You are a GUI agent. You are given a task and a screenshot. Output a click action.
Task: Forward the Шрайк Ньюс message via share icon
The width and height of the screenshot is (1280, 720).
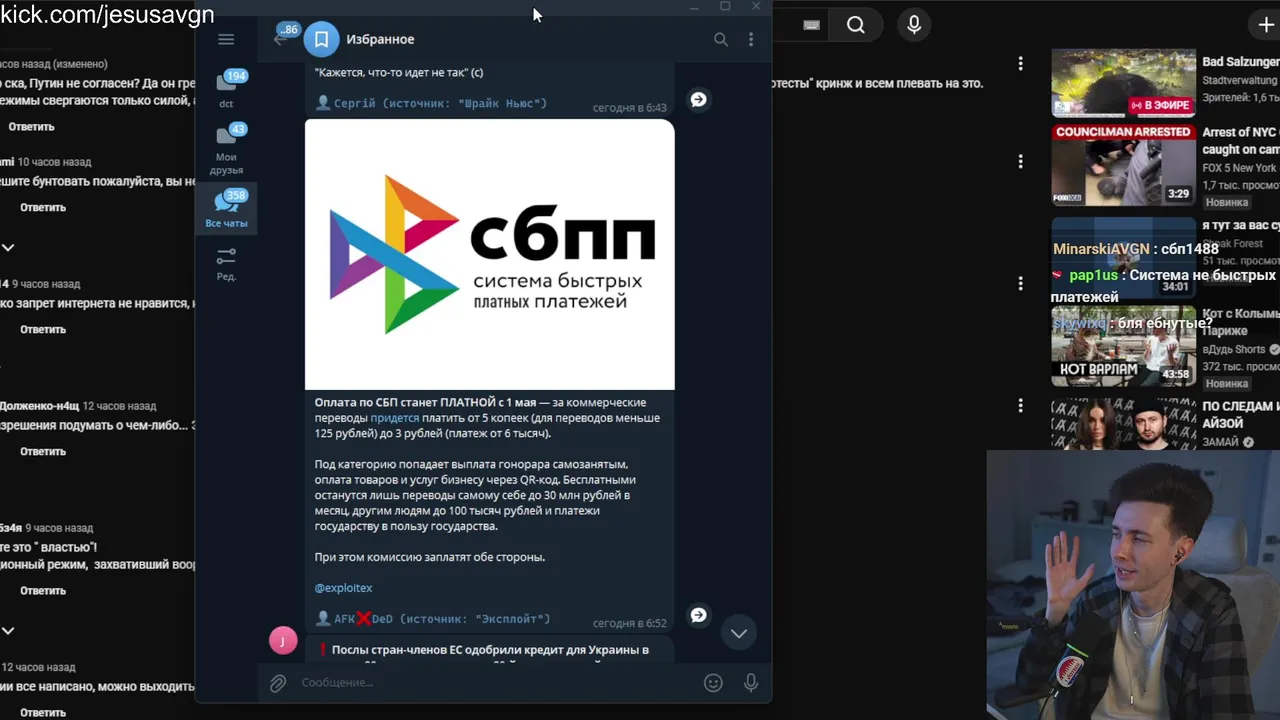click(x=699, y=99)
